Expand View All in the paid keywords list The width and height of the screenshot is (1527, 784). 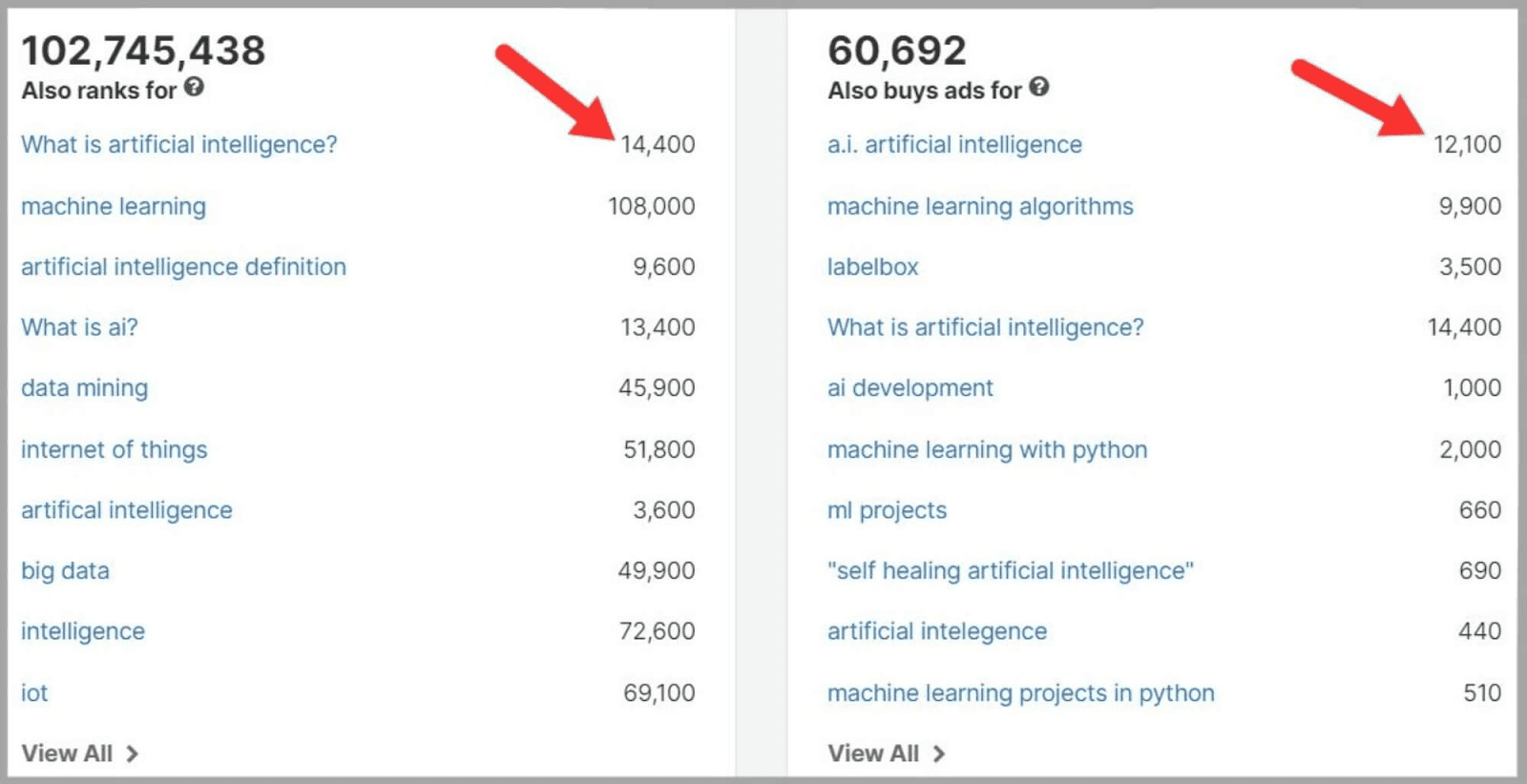pos(875,753)
